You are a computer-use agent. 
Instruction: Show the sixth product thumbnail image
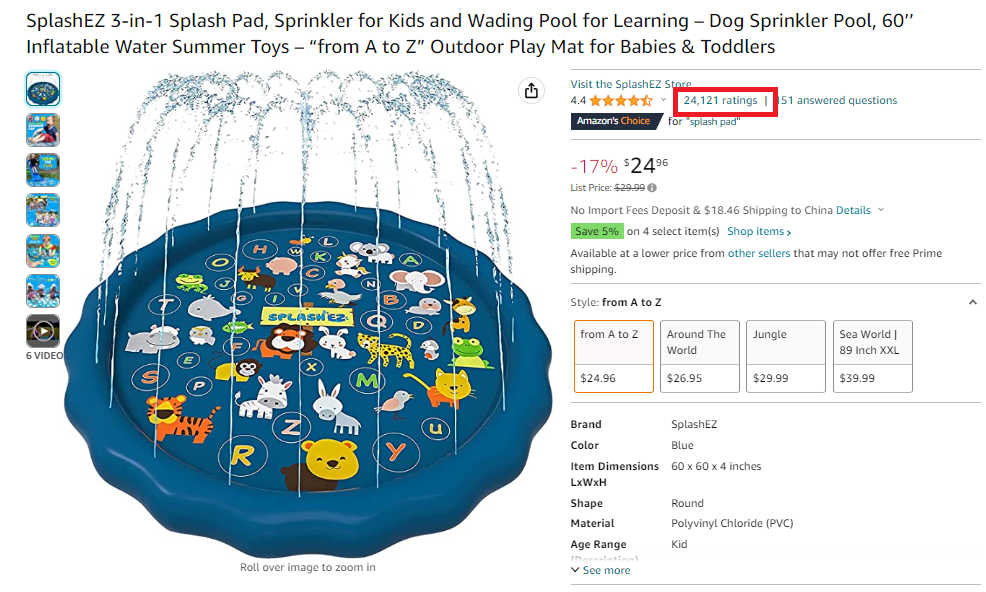click(43, 290)
